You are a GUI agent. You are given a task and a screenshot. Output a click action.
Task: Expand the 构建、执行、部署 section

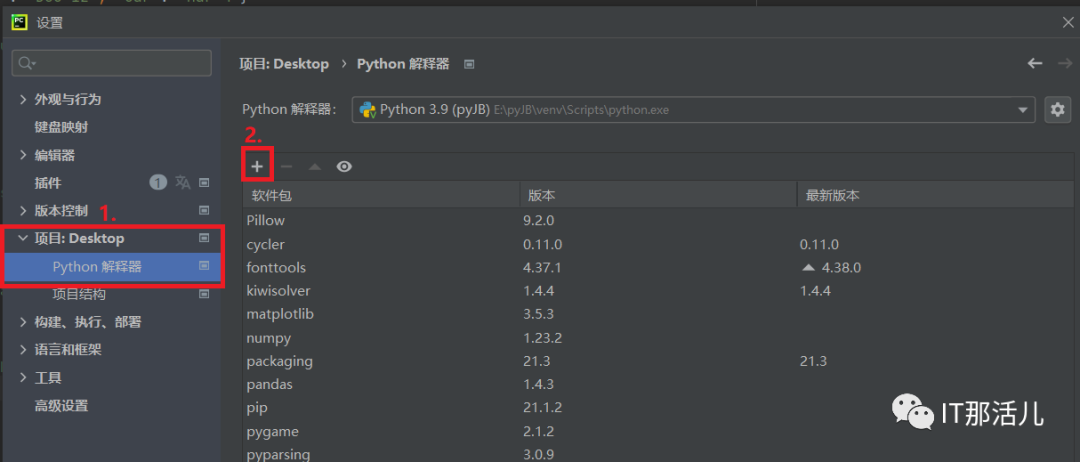tap(24, 322)
